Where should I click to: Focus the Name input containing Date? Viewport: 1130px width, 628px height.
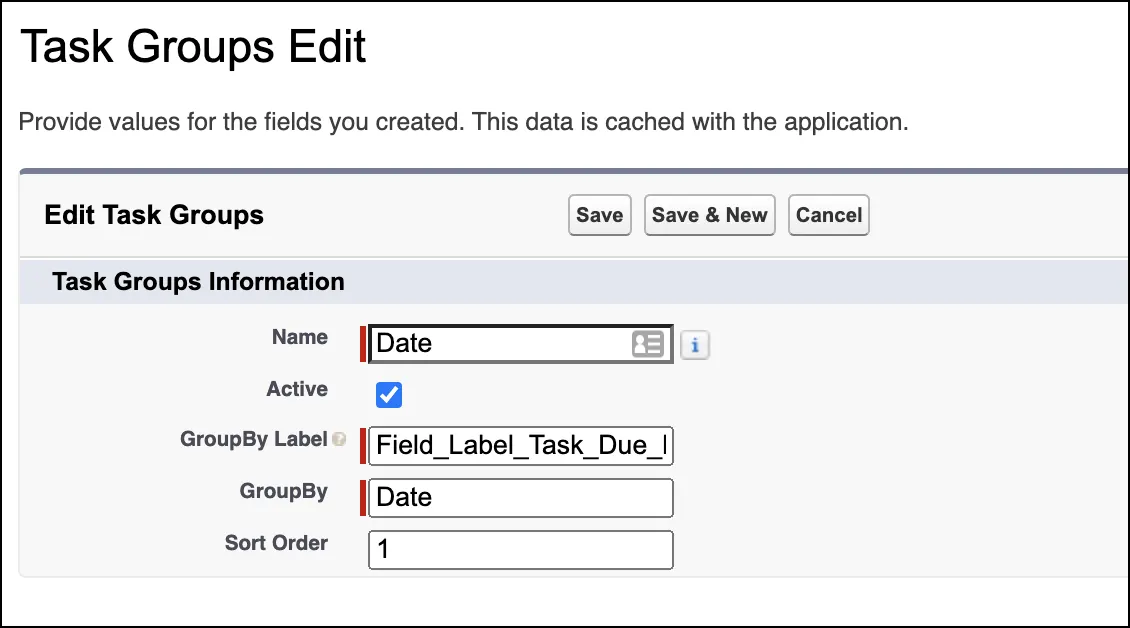520,344
